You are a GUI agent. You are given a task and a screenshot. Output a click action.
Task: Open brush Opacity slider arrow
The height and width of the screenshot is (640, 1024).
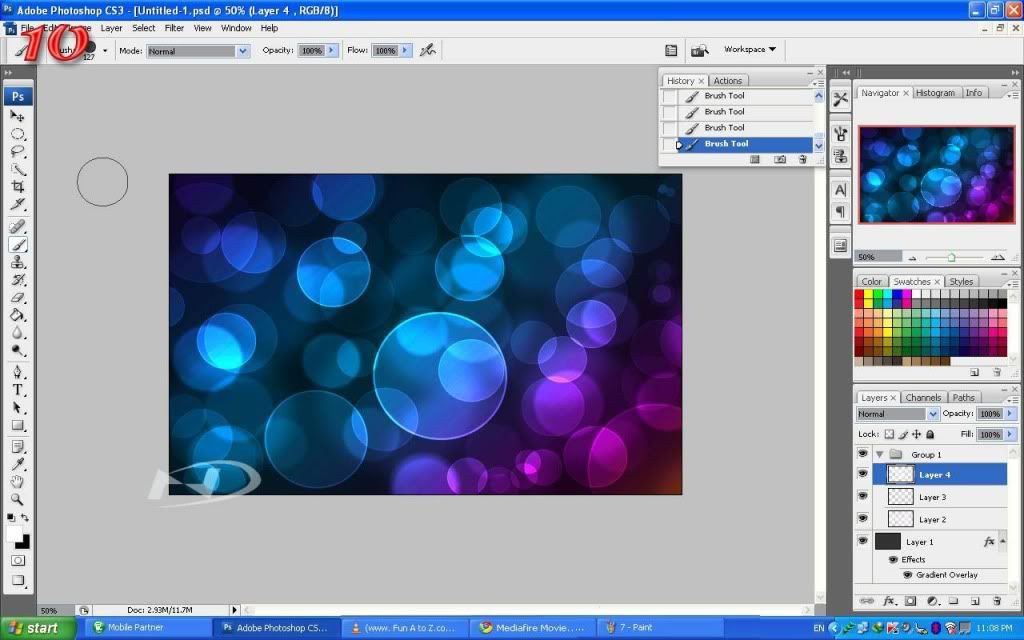(331, 50)
